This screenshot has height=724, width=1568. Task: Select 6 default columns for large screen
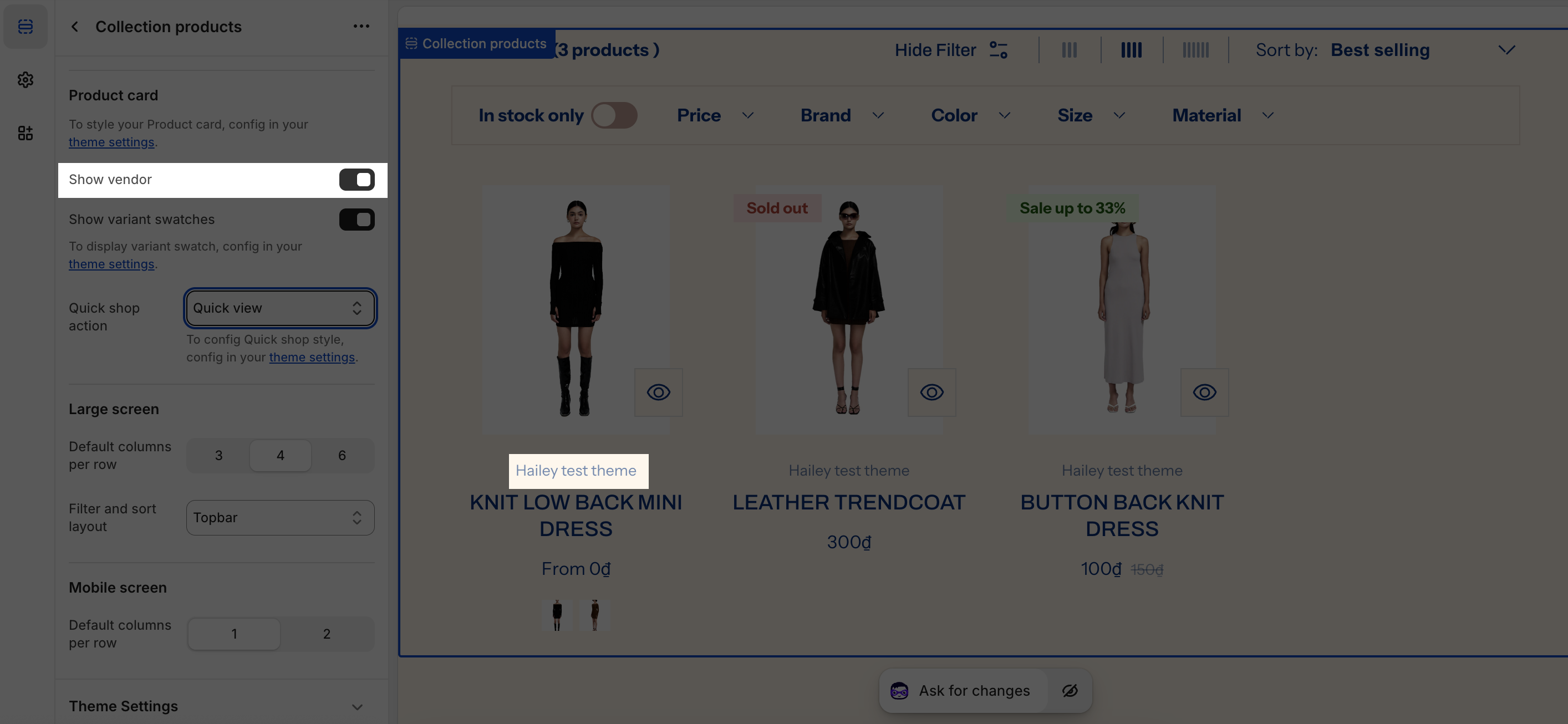coord(342,455)
